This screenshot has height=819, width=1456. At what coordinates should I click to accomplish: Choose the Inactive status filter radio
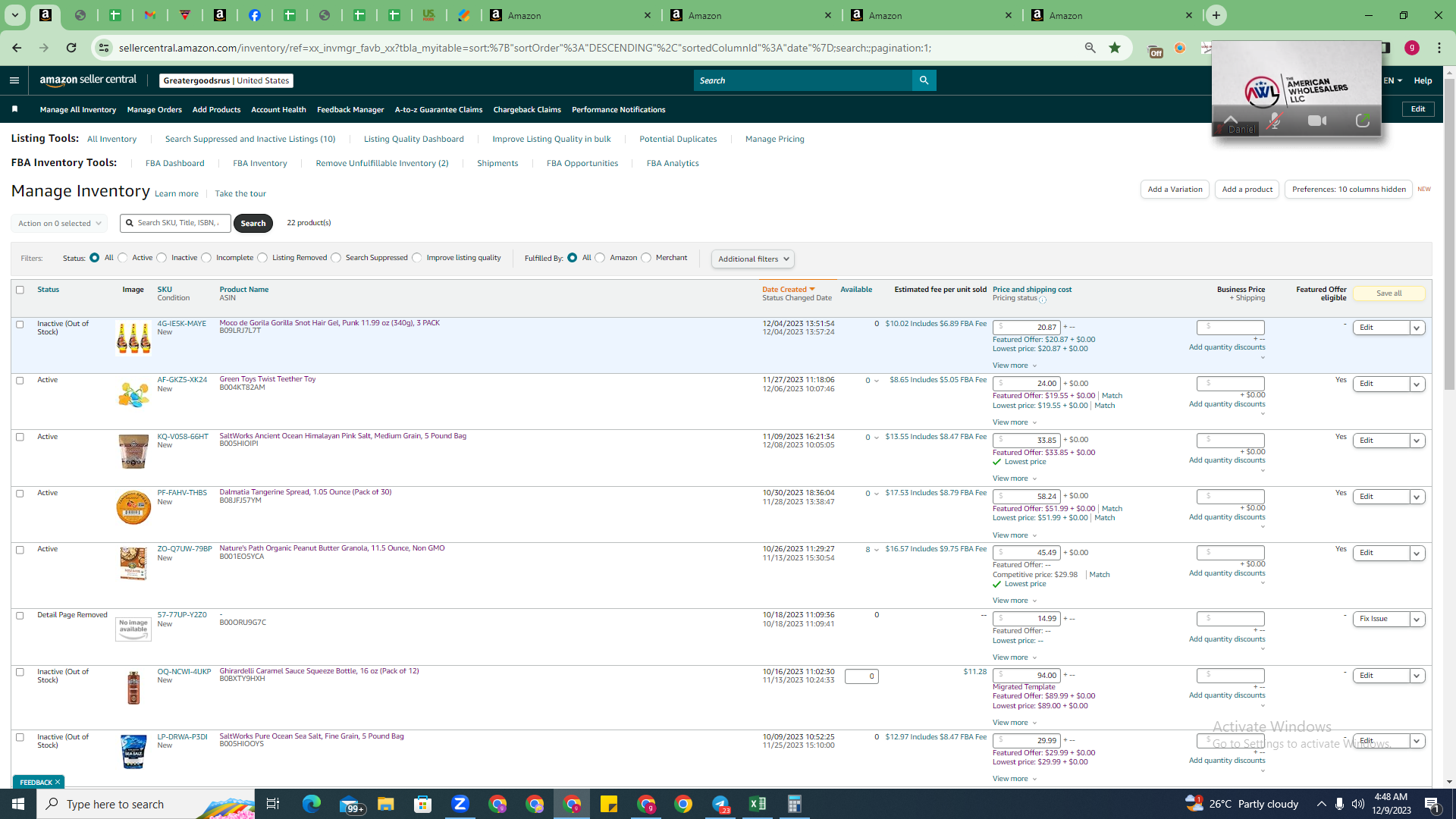[162, 258]
